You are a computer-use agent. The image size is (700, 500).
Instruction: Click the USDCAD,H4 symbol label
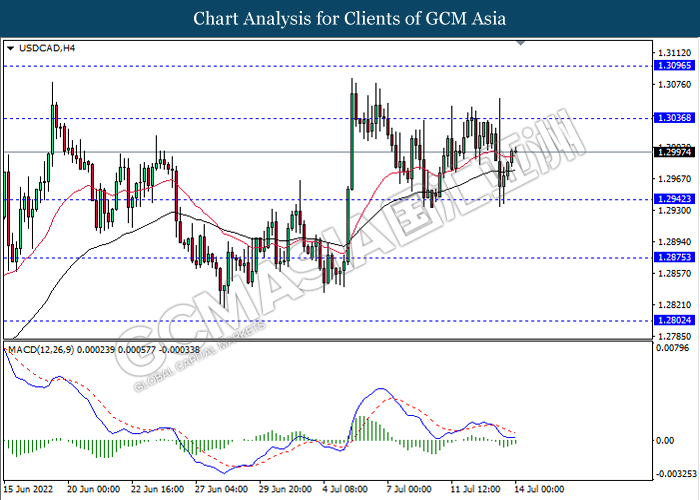pyautogui.click(x=47, y=48)
